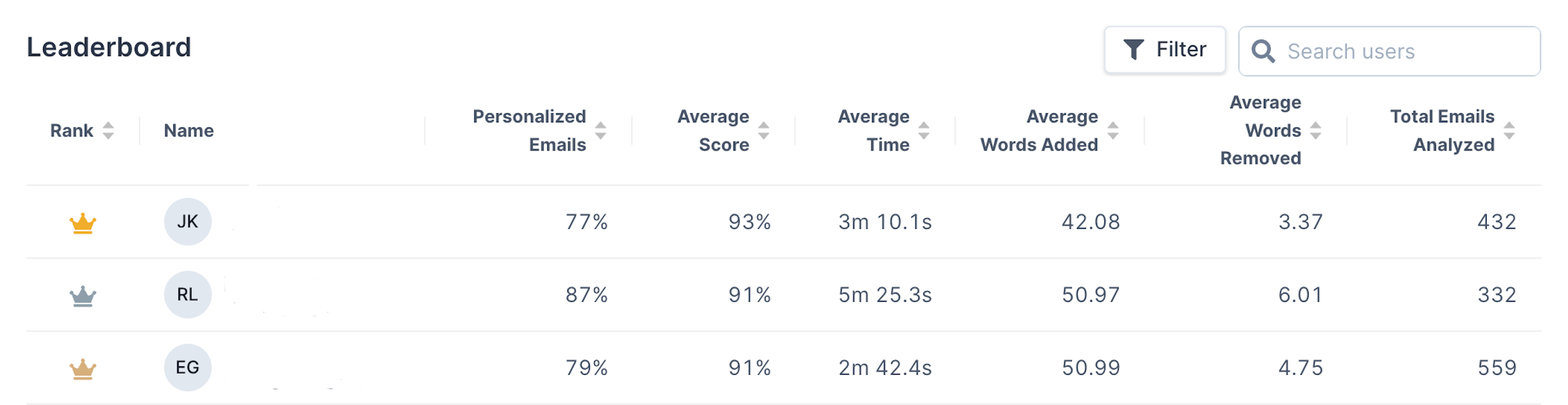This screenshot has height=405, width=1568.
Task: Sort by Personalized Emails arrows
Action: coord(601,130)
